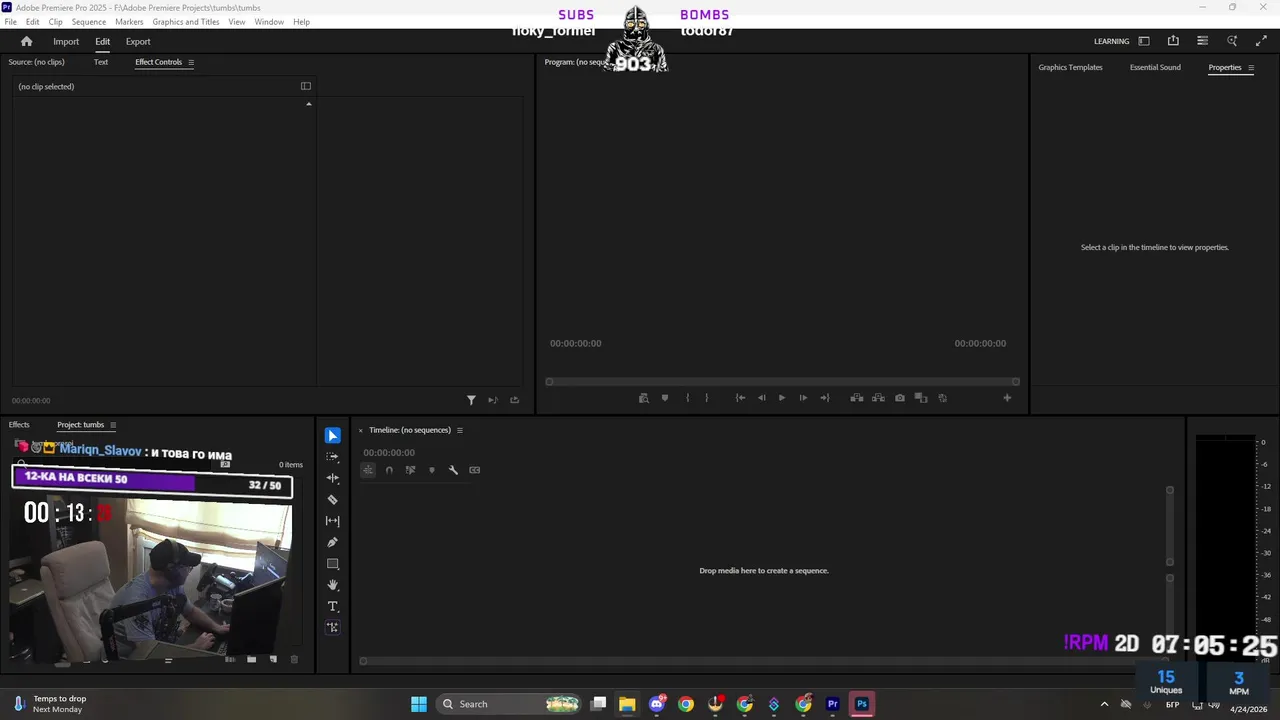Select the Track Select Forward tool
Screen dimensions: 1280x720
[333, 457]
